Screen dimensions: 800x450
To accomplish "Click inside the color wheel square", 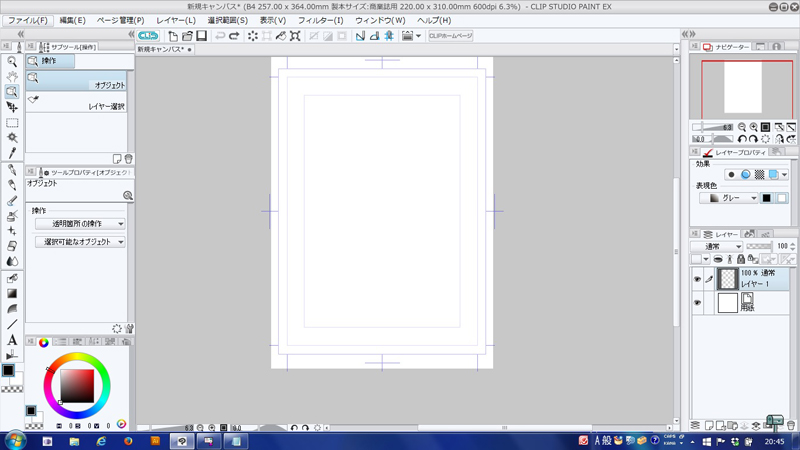I will [x=76, y=385].
